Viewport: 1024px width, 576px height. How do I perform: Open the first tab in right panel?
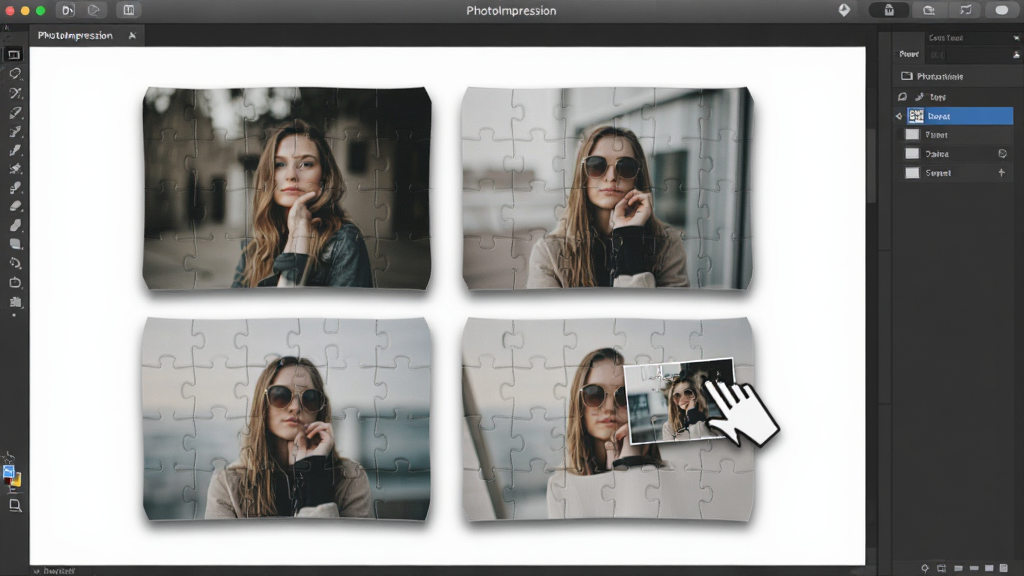click(x=908, y=54)
